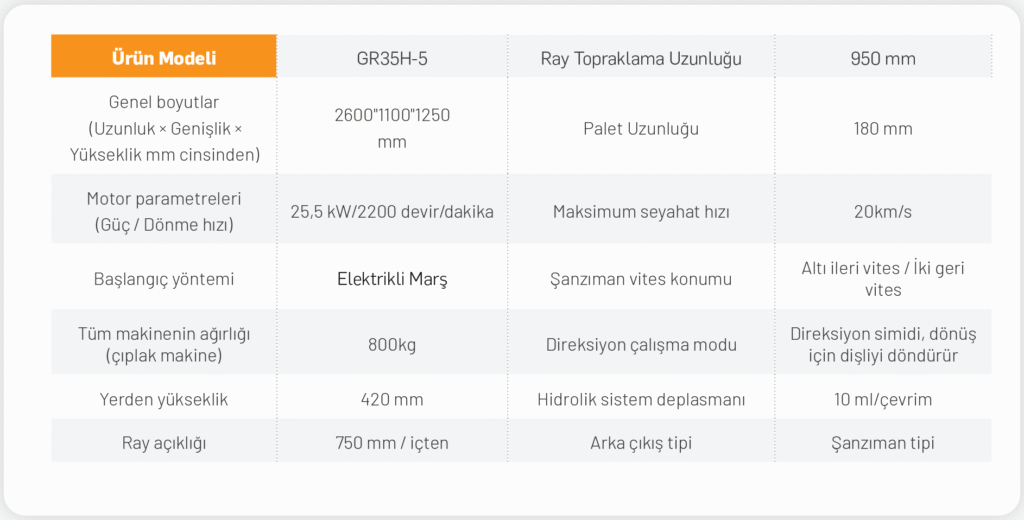Click the Motor parametreleri label cell
The height and width of the screenshot is (520, 1024).
tap(164, 212)
